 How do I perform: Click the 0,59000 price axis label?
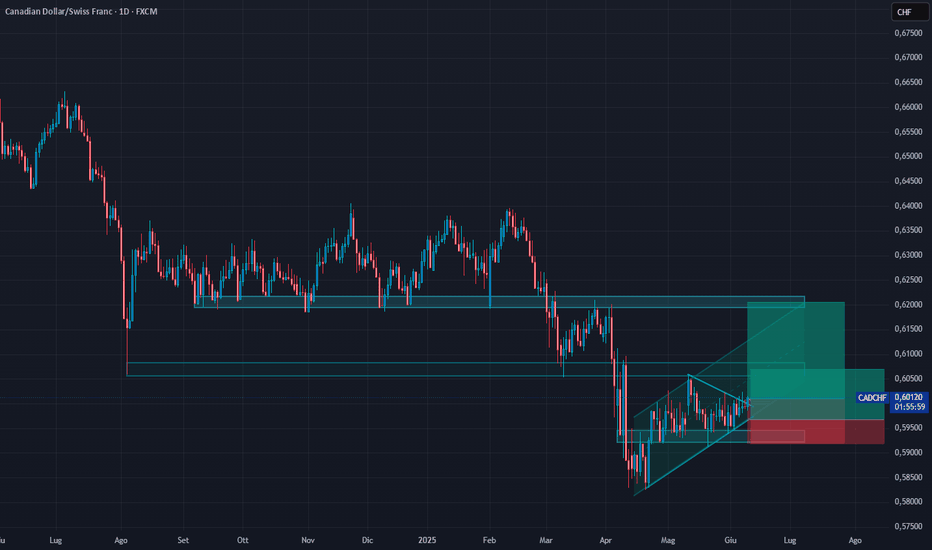[909, 452]
